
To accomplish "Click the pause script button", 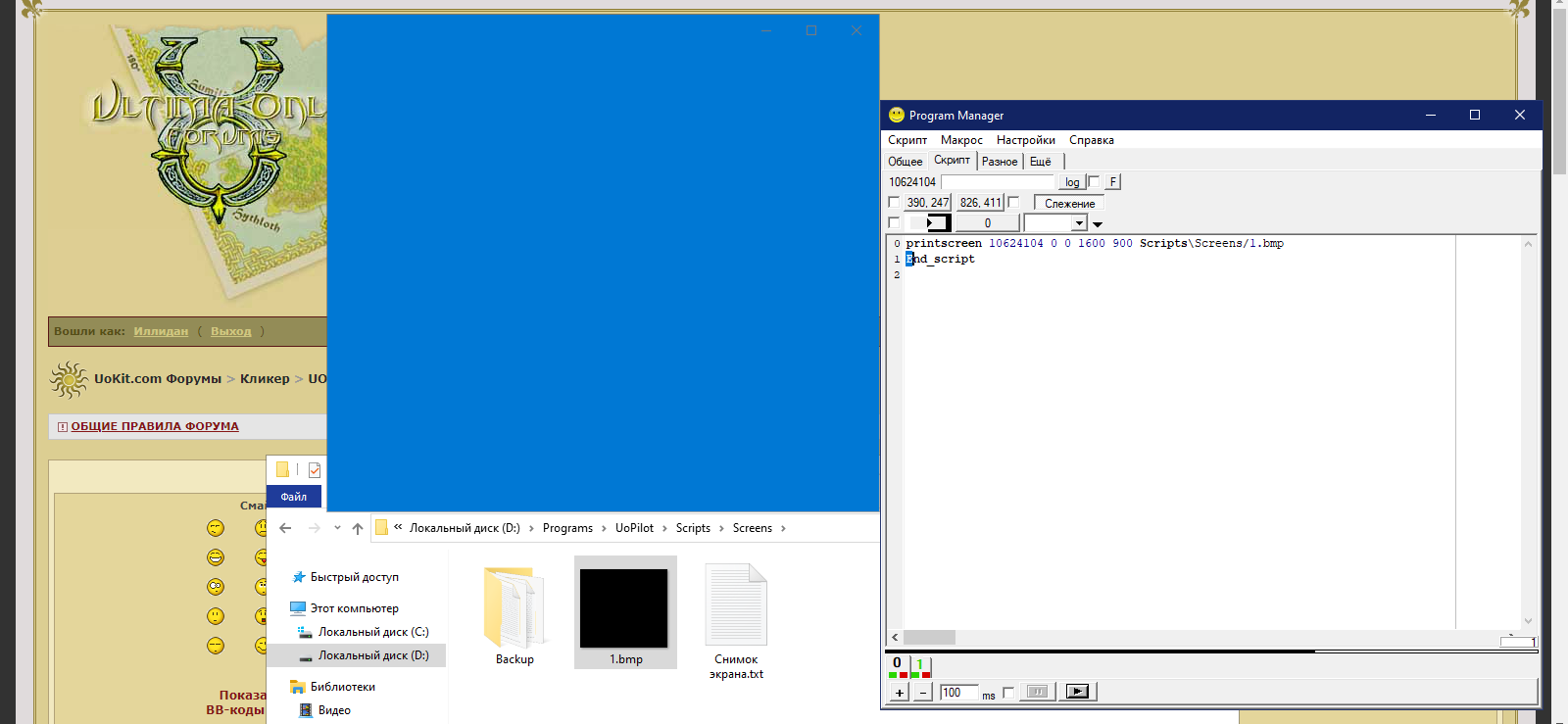I will click(1037, 692).
